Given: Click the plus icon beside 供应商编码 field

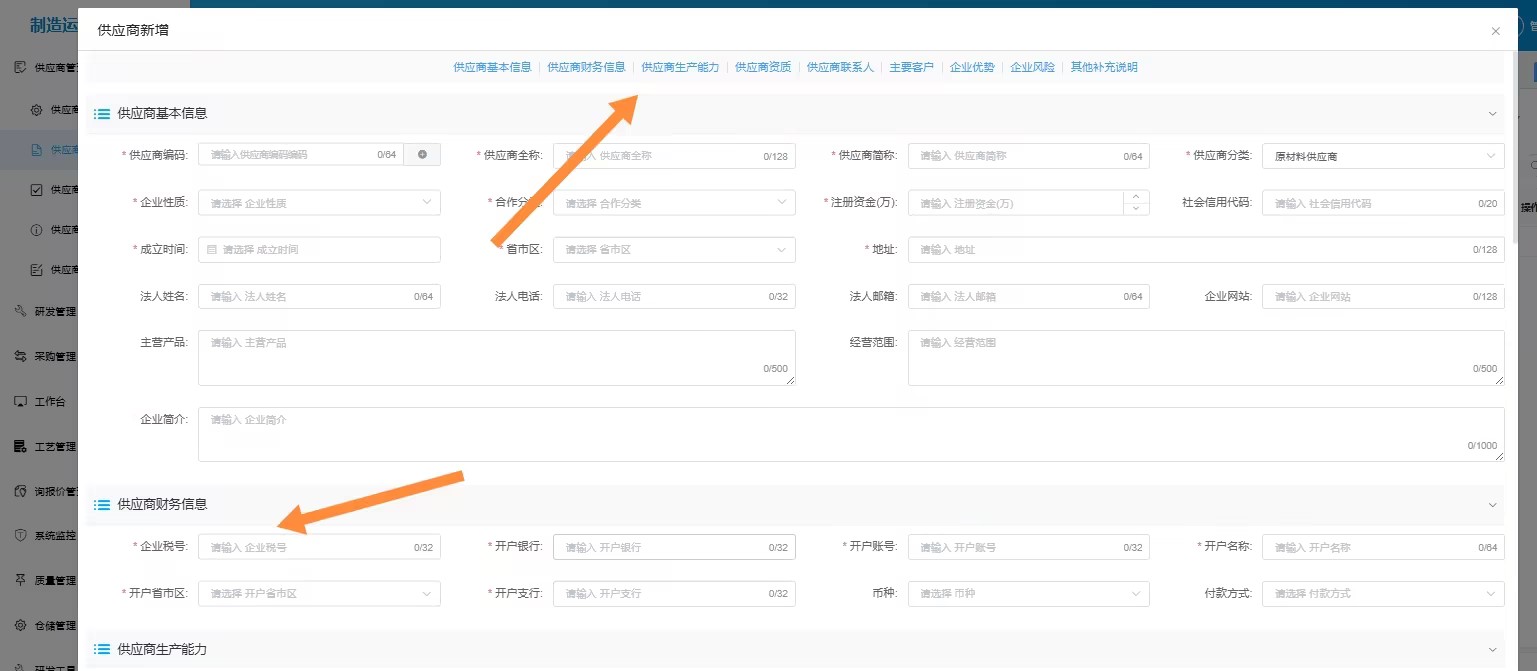Looking at the screenshot, I should coord(422,155).
